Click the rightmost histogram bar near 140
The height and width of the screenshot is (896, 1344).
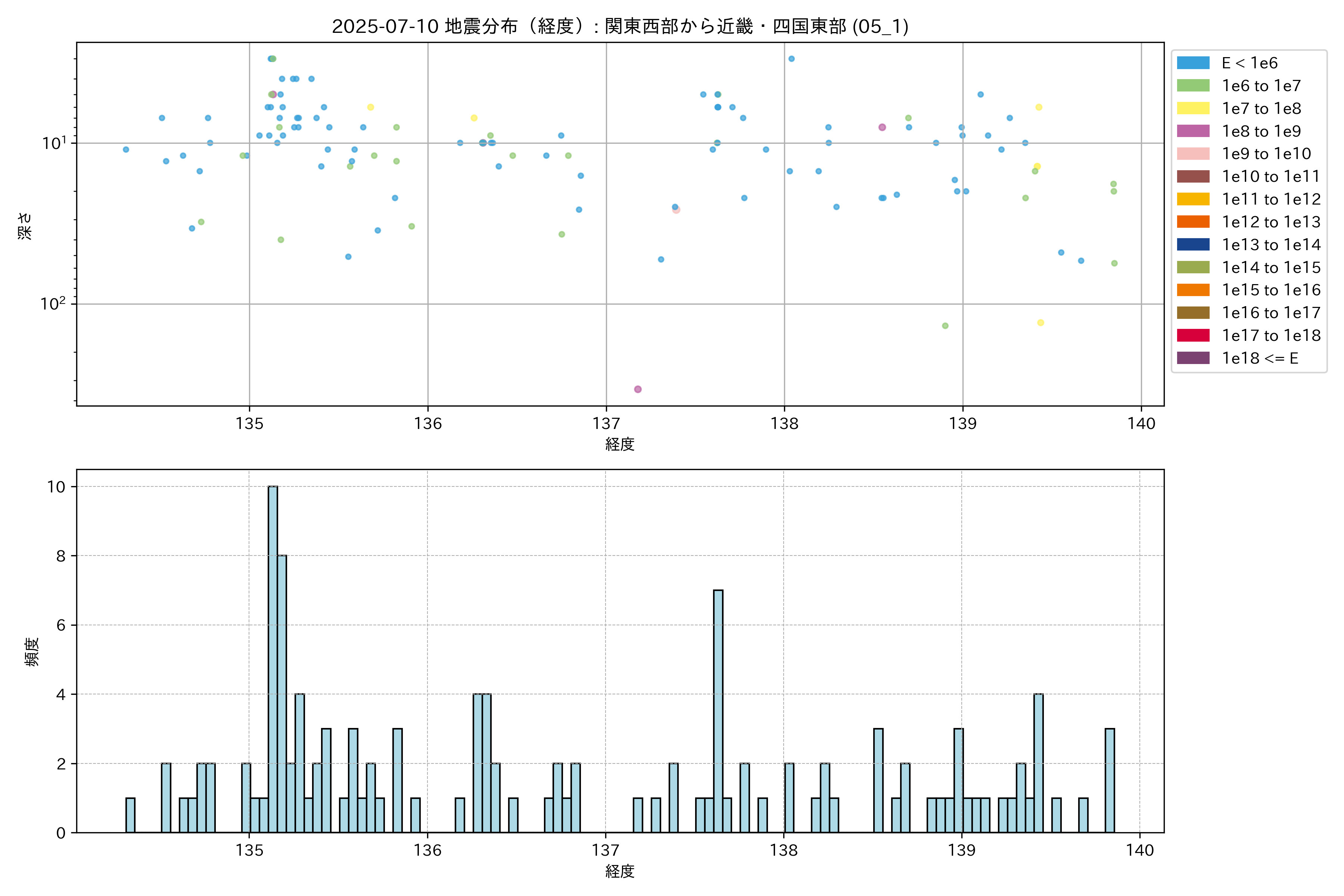click(1110, 781)
